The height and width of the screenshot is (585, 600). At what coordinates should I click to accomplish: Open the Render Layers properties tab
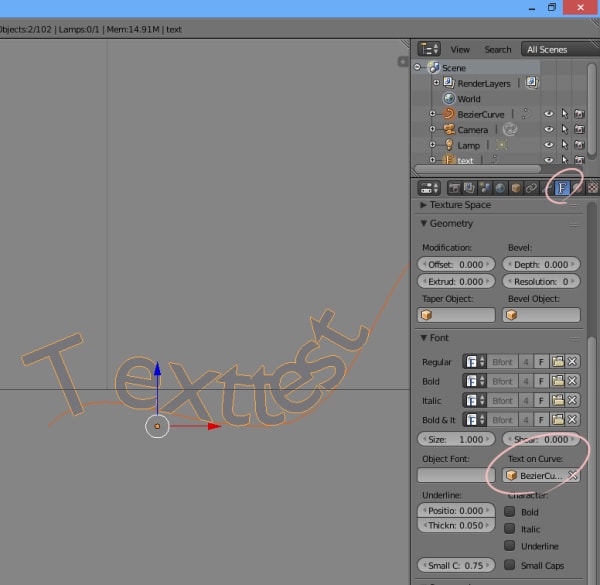click(x=470, y=188)
